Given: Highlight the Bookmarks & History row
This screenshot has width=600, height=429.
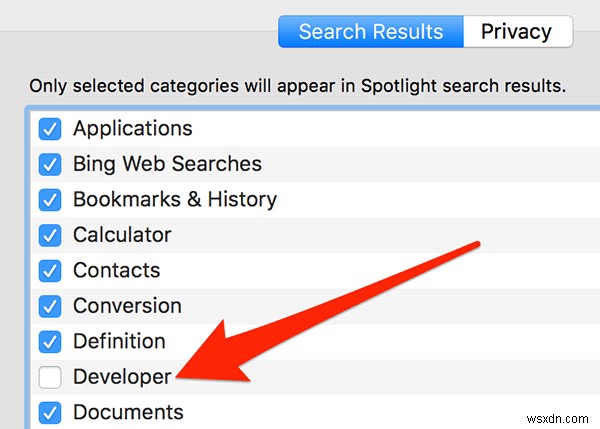Looking at the screenshot, I should [x=174, y=200].
